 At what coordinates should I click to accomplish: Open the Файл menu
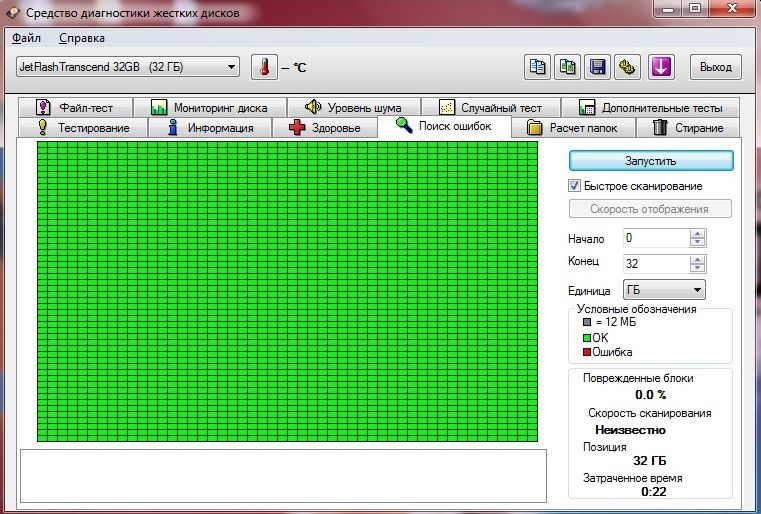pos(26,38)
